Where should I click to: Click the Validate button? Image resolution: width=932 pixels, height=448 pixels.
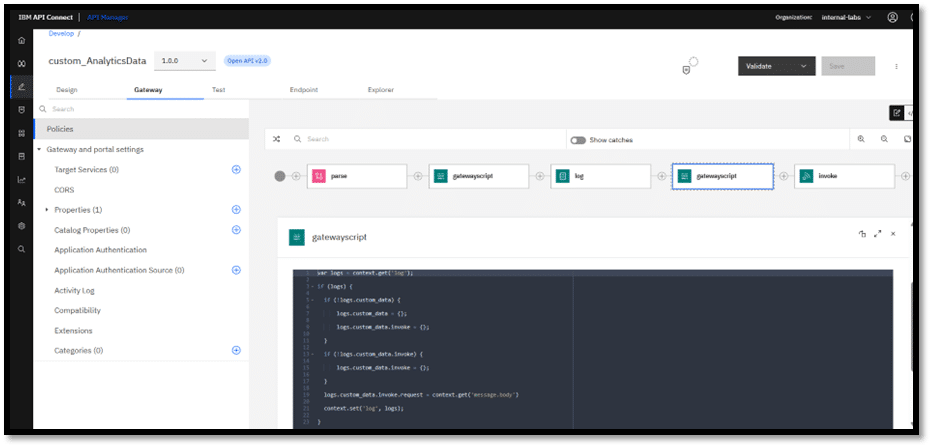tap(776, 66)
